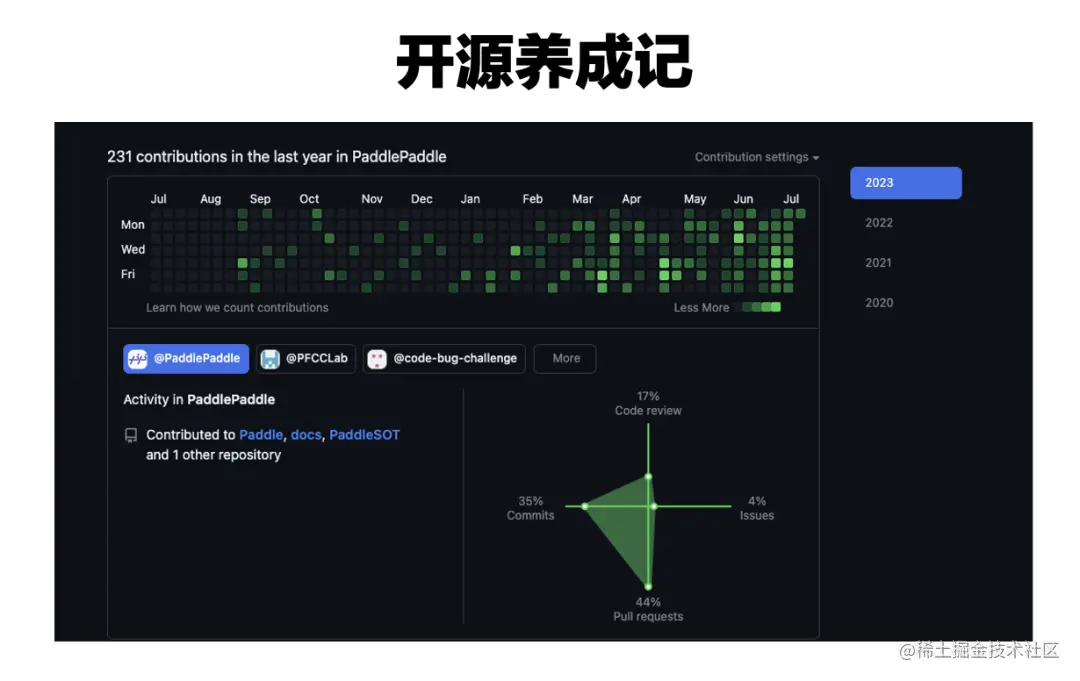Select the @code-bug-challenge organization filter
The image size is (1080, 681).
[x=444, y=358]
